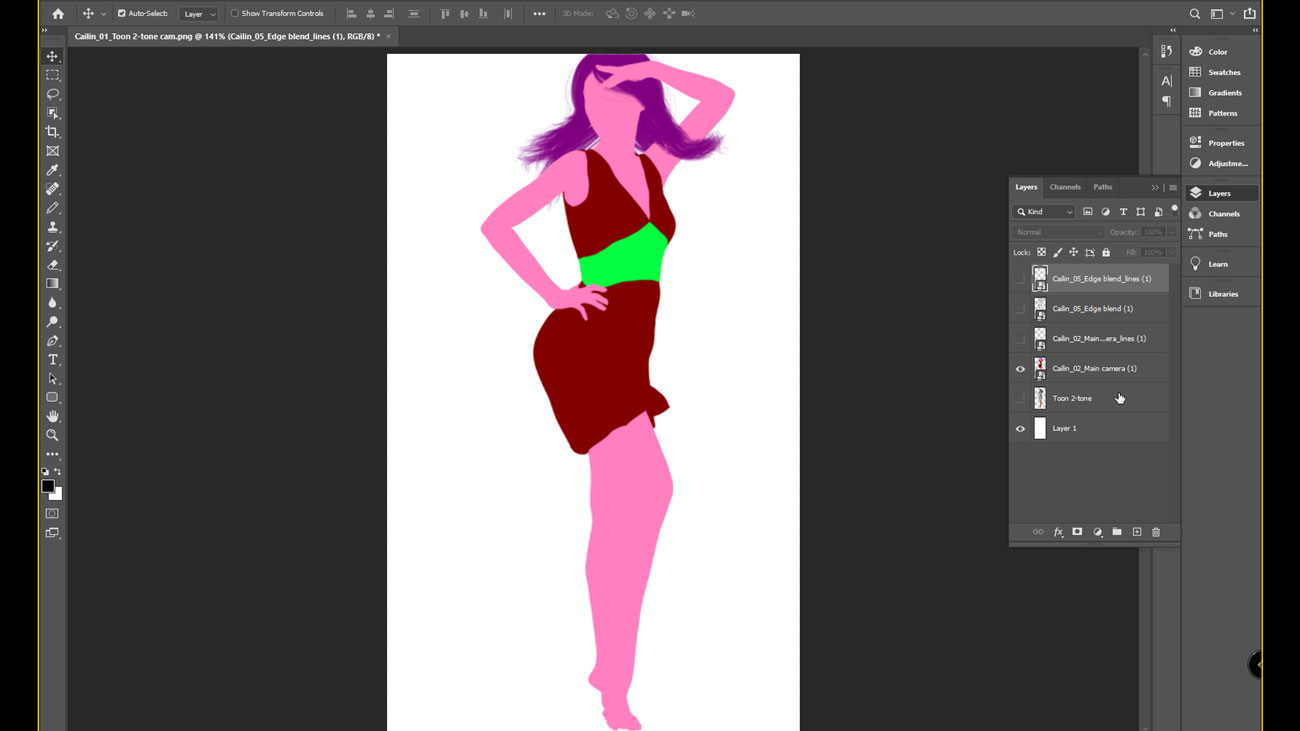Open the Edit Toolbar ellipsis in tools panel
The image size is (1300, 731).
pos(53,454)
